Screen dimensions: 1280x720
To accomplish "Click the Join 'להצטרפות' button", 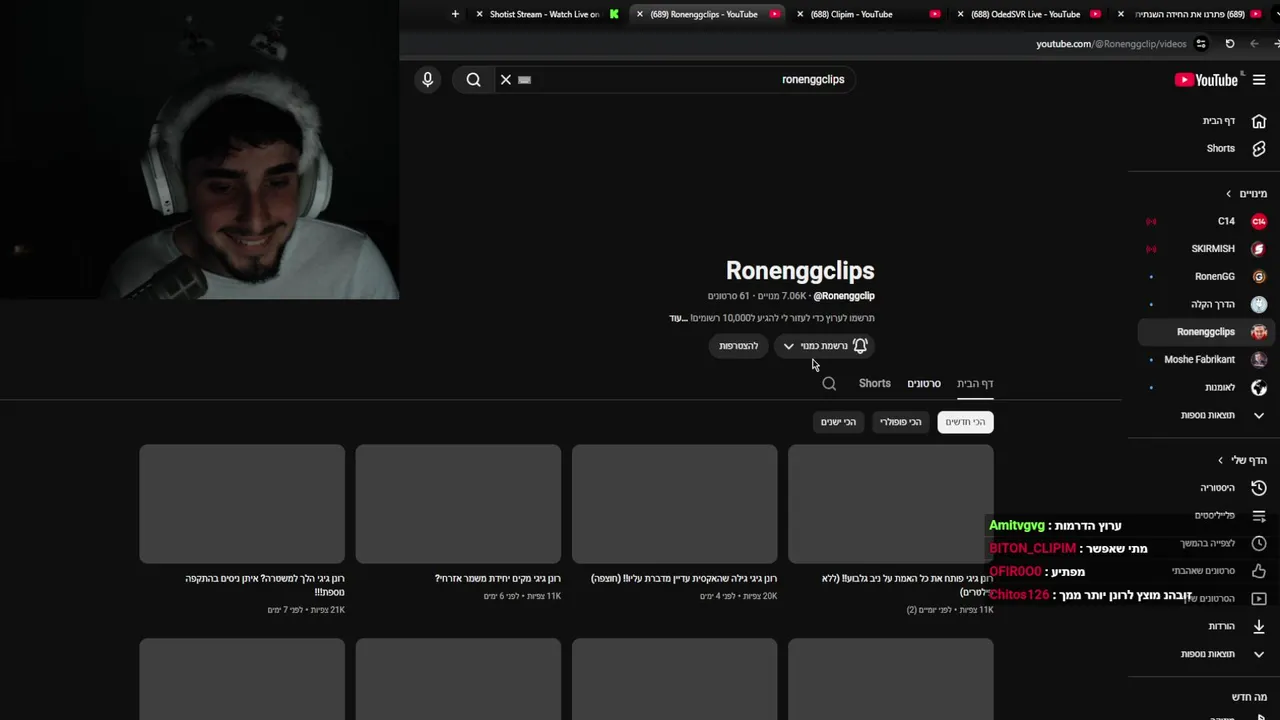I will coord(739,346).
